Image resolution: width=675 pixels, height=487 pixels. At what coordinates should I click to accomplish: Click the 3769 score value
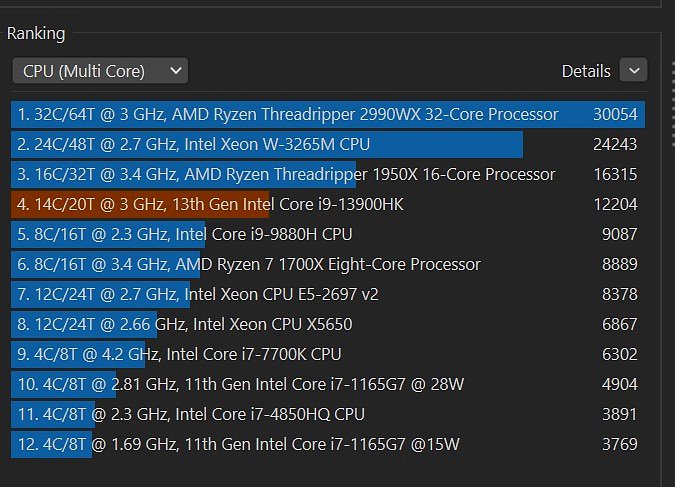[619, 444]
